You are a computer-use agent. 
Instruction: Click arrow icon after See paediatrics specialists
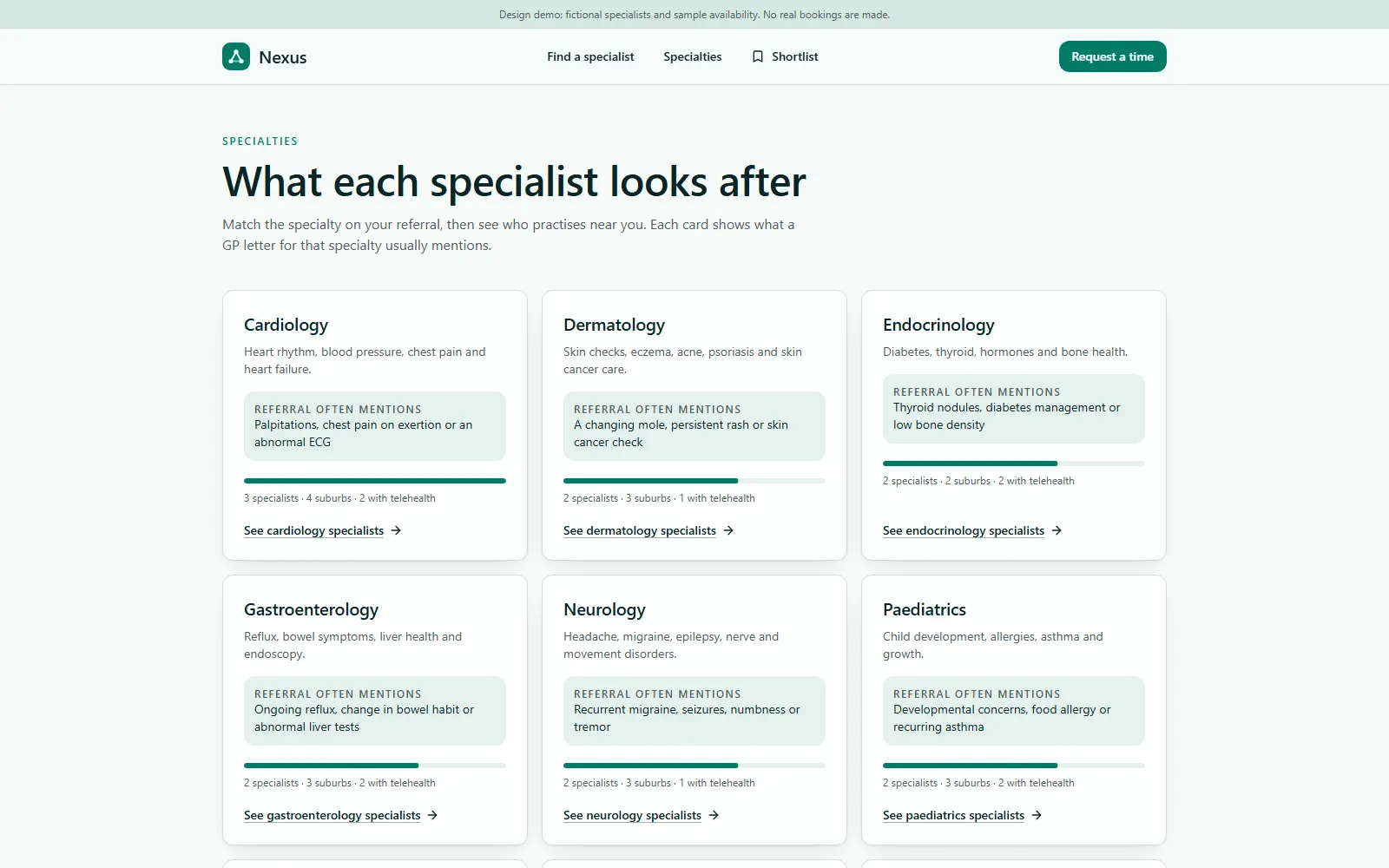[x=1037, y=815]
